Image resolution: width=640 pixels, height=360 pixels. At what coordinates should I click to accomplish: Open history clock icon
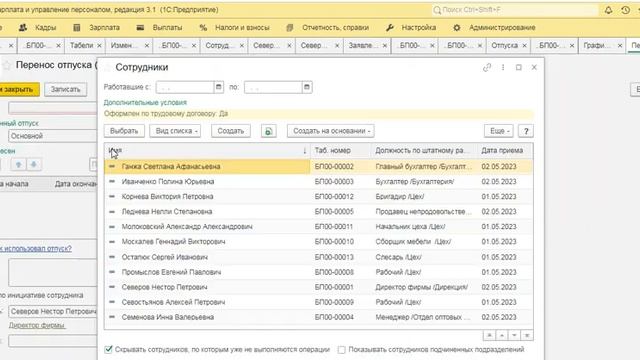pos(625,10)
